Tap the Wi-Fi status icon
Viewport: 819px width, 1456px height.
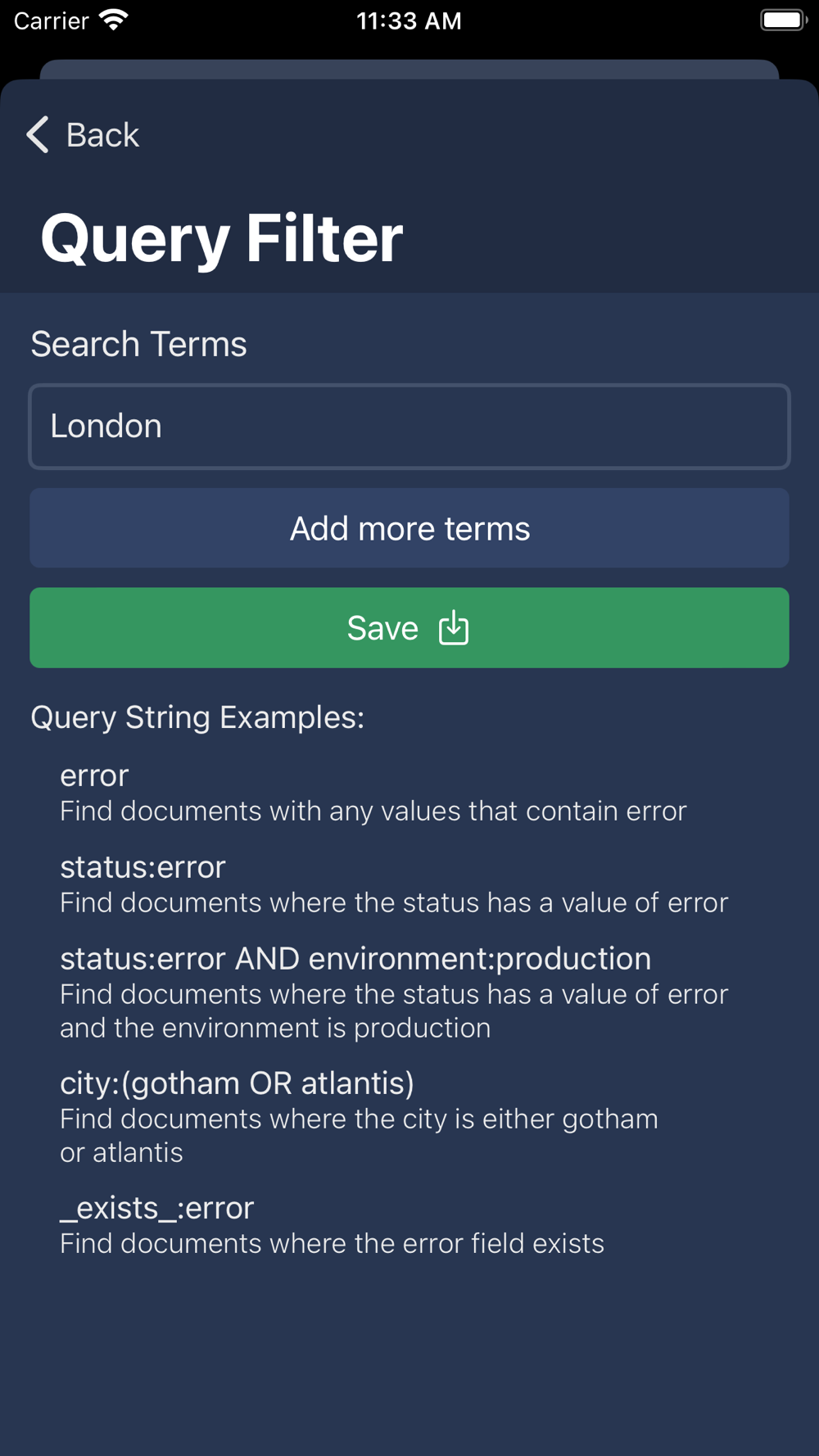[114, 20]
